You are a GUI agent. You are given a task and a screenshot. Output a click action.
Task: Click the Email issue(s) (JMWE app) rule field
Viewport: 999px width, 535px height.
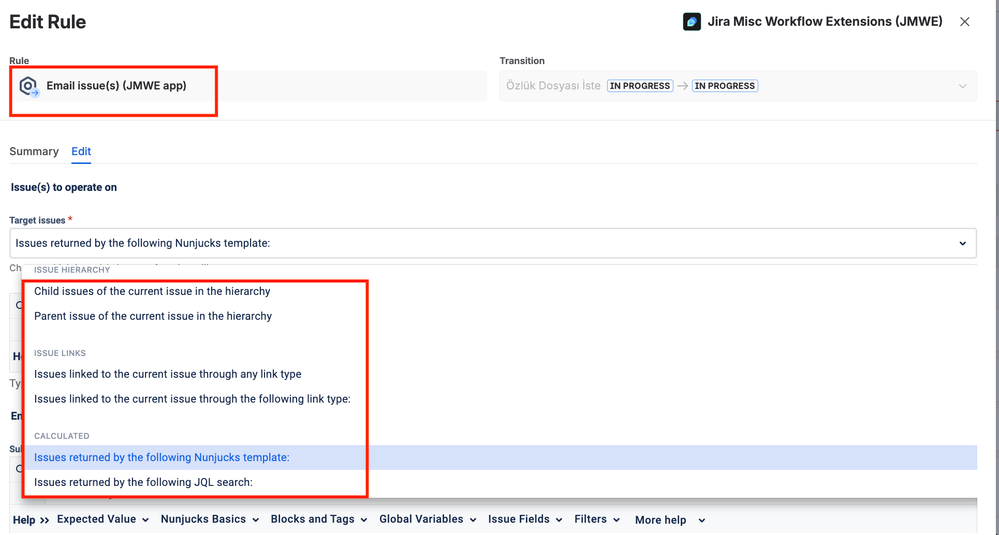pyautogui.click(x=248, y=86)
